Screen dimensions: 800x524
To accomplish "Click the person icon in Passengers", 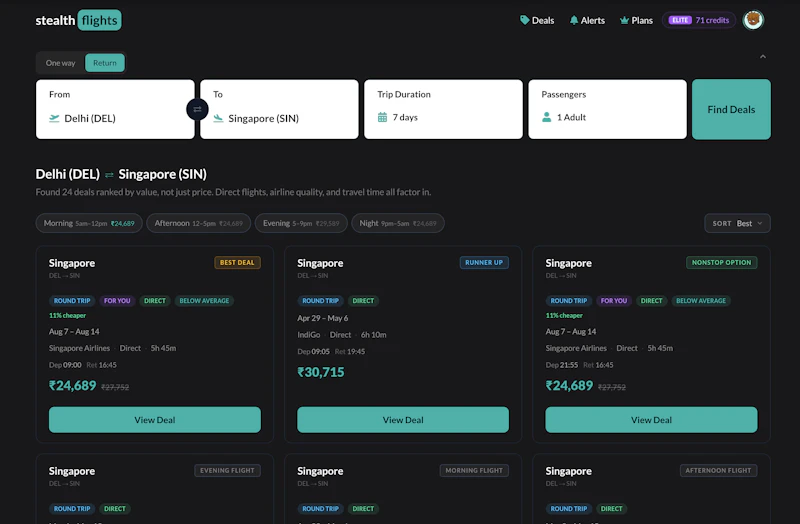I will click(546, 117).
